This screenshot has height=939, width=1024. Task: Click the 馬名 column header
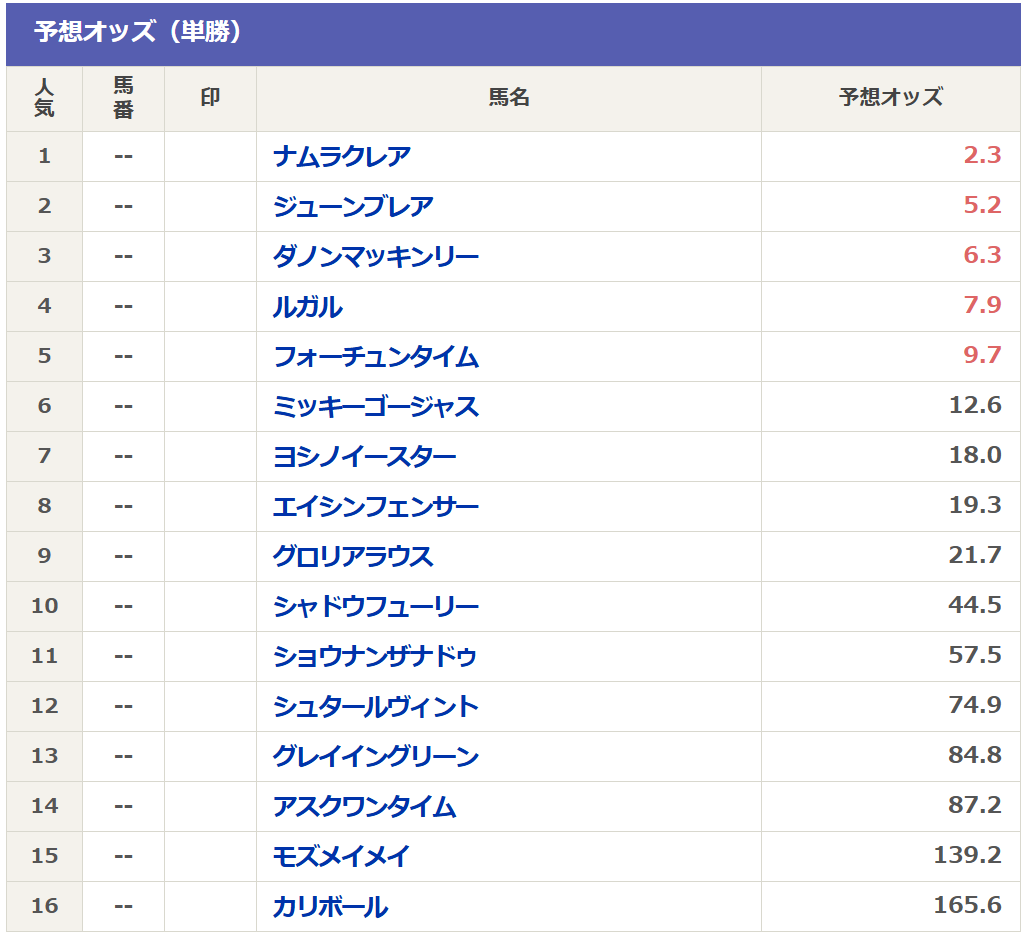coord(508,98)
